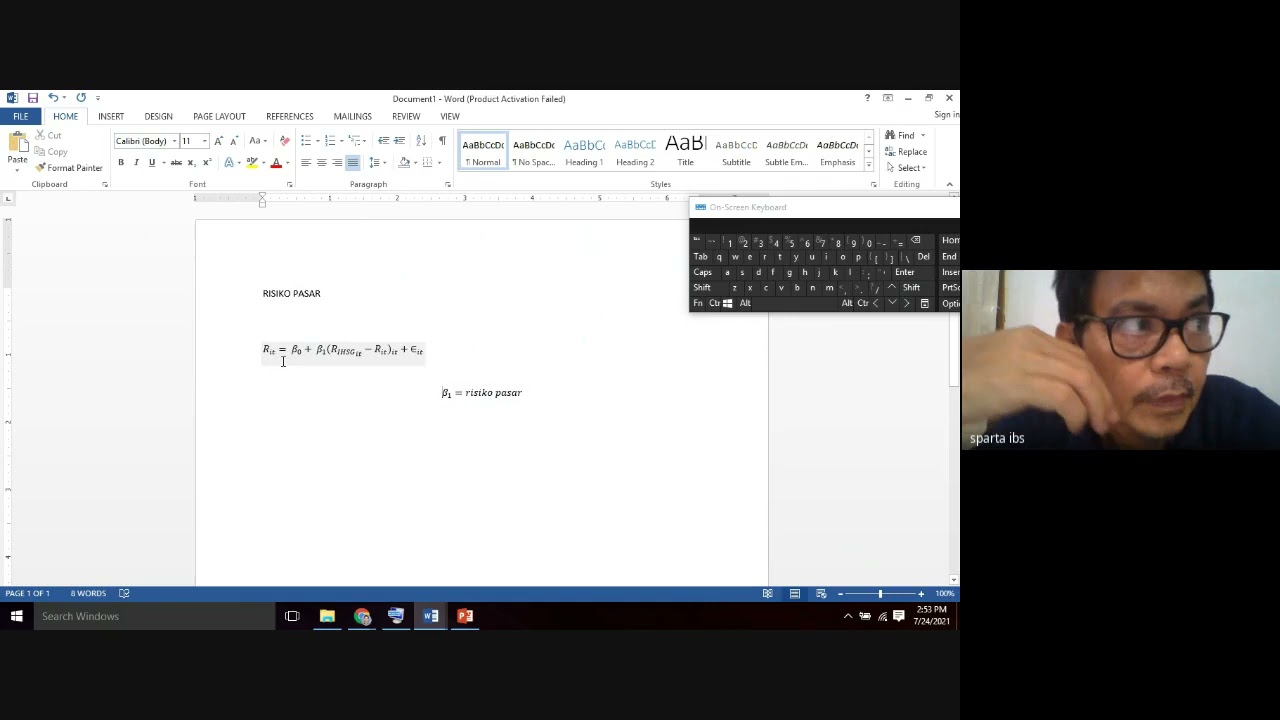Apply the Title style
The width and height of the screenshot is (1280, 720).
(x=685, y=151)
